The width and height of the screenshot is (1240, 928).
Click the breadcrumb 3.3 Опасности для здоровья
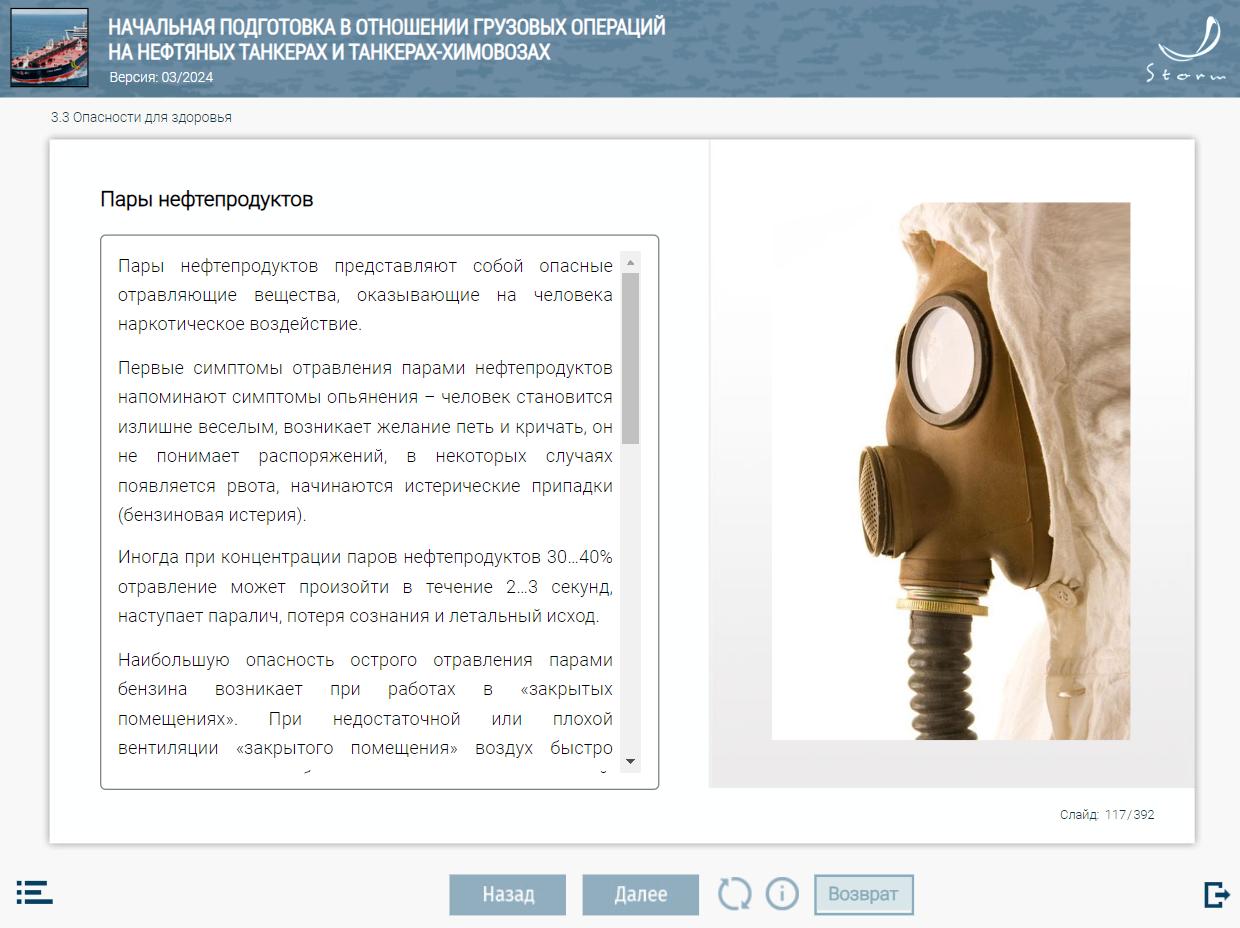[141, 117]
